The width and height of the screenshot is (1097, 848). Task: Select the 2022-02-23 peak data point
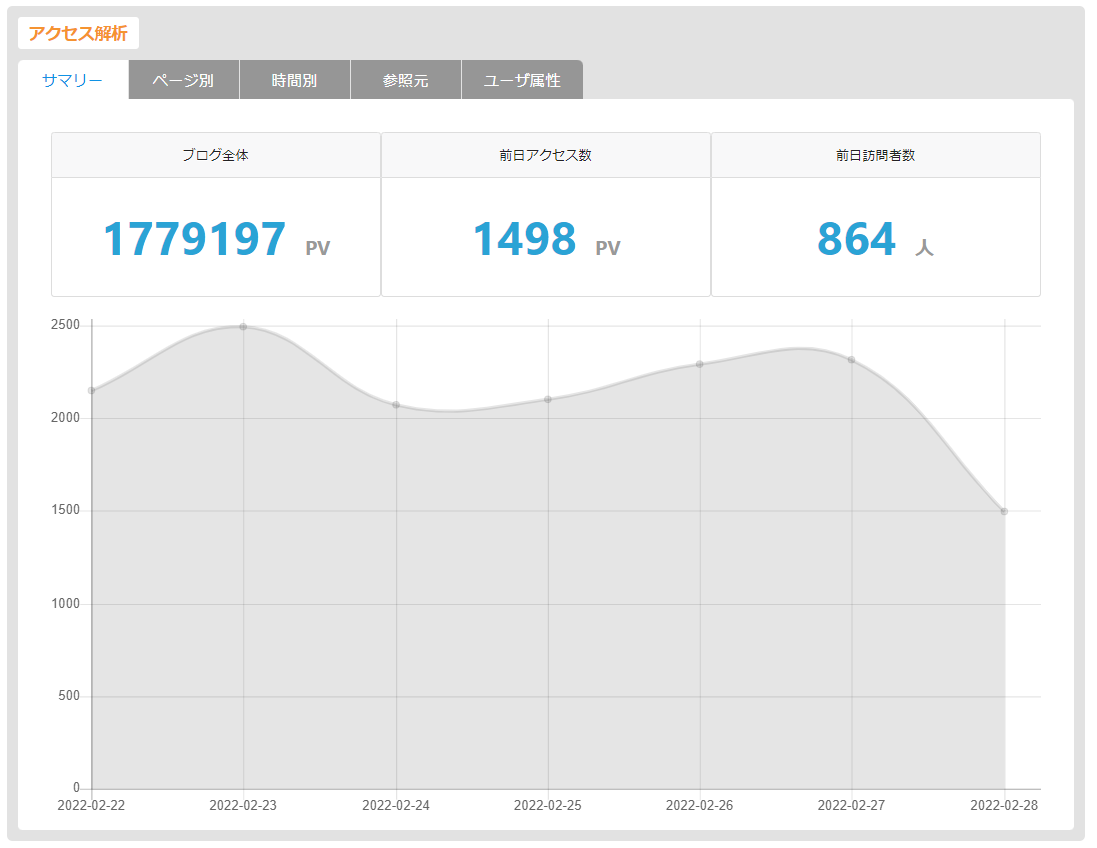tap(243, 327)
